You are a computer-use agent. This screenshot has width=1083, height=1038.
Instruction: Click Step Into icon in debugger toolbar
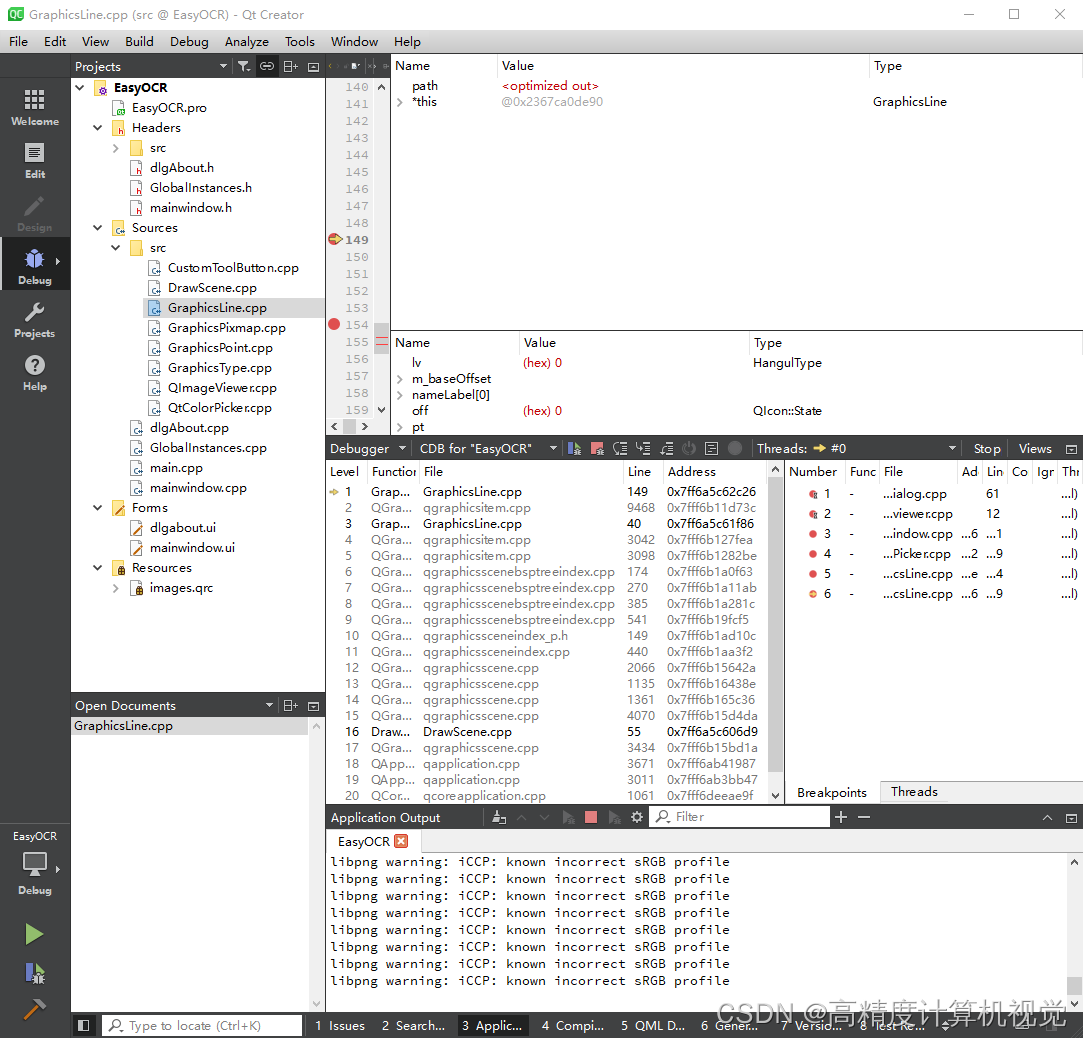coord(643,448)
